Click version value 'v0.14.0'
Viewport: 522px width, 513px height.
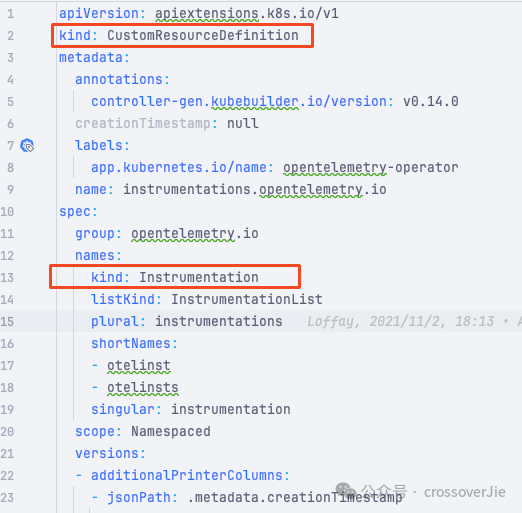pyautogui.click(x=431, y=101)
